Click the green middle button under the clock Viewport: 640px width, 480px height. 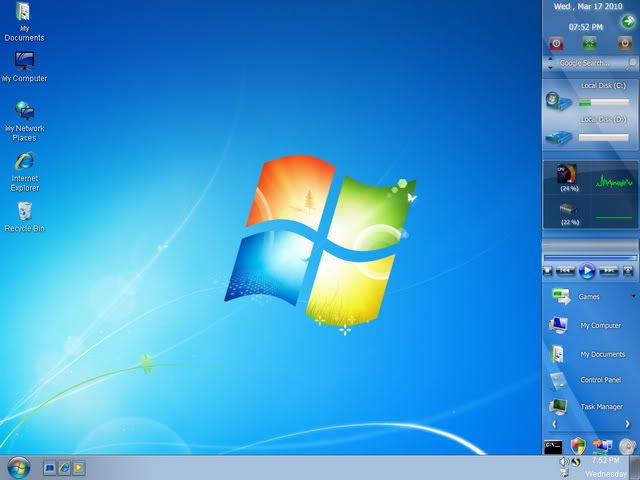point(589,43)
